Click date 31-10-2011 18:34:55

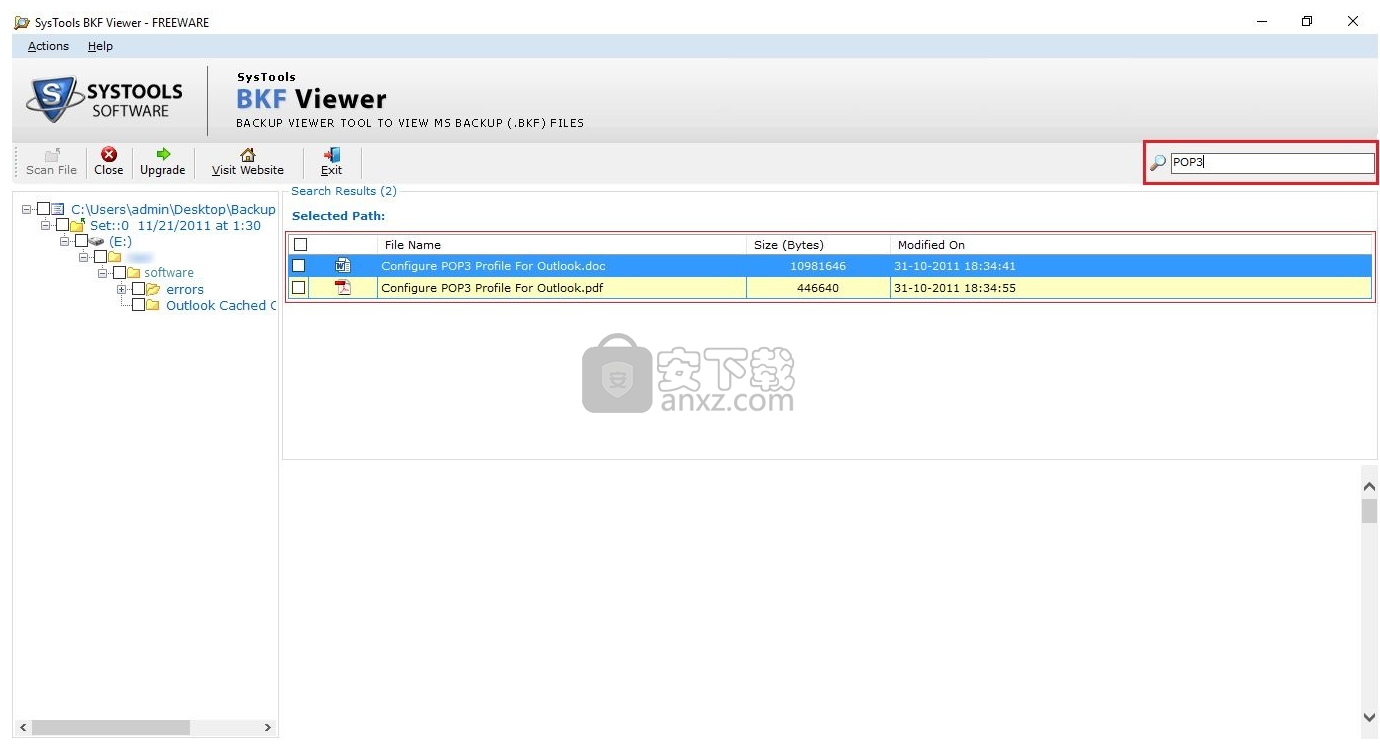[x=955, y=288]
